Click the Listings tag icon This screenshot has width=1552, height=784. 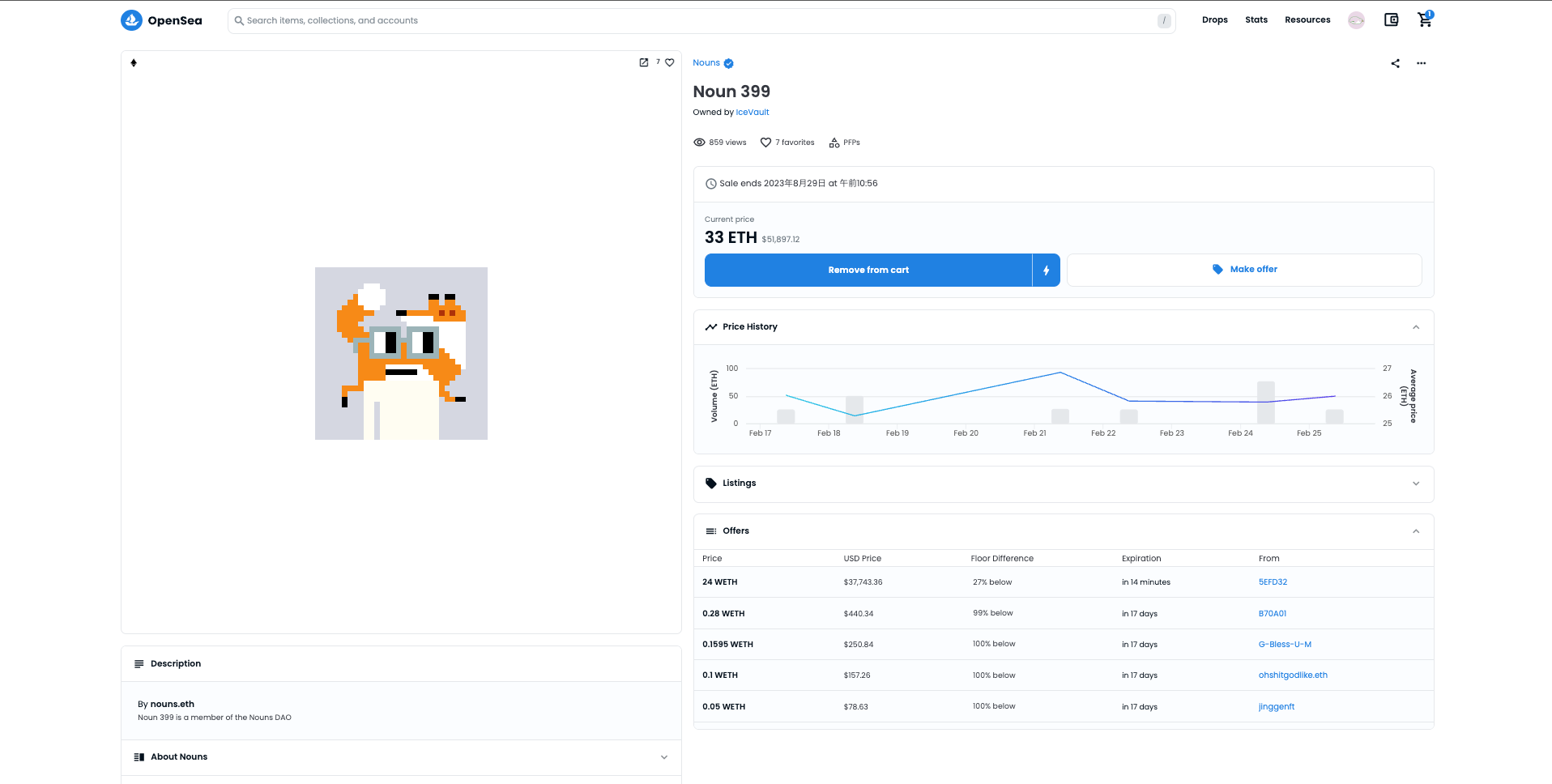[711, 484]
